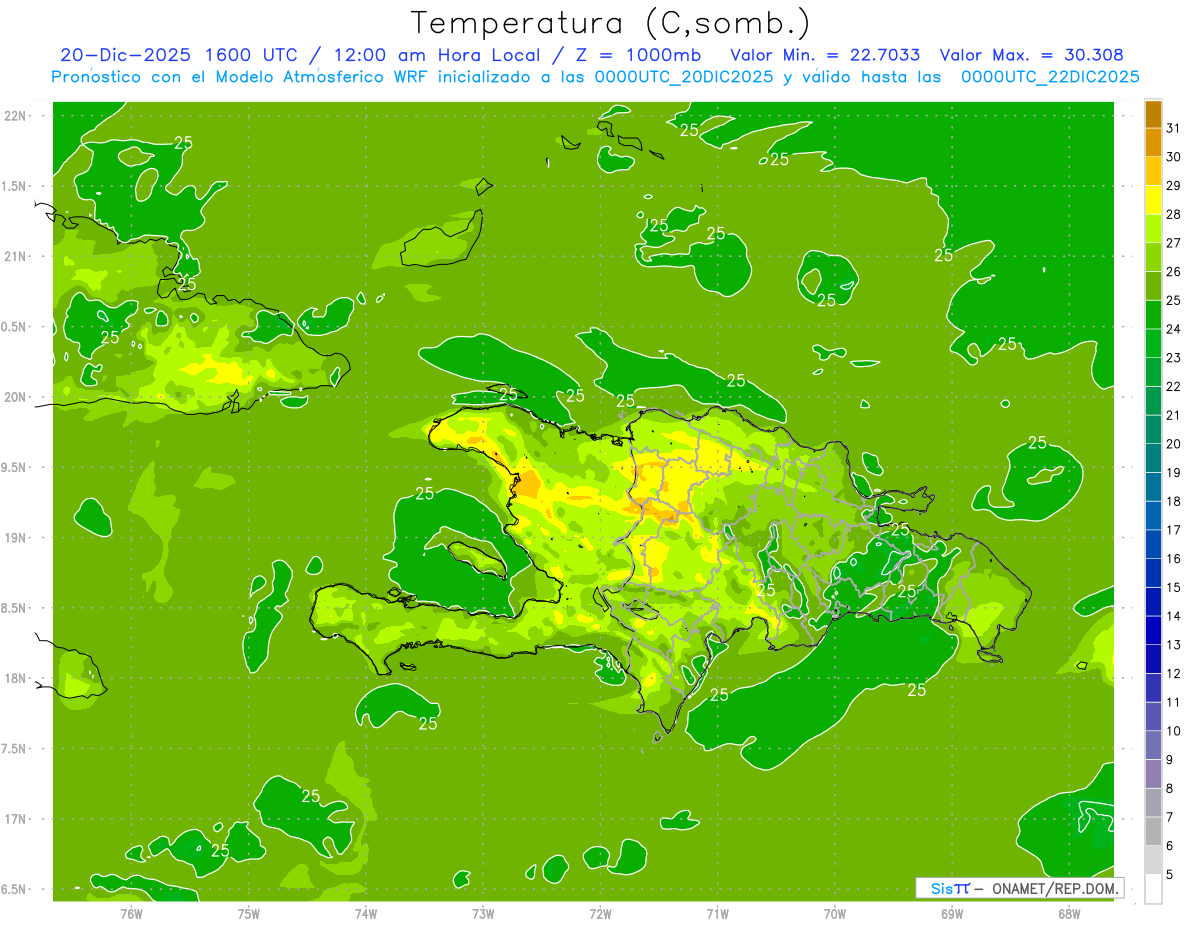Pick the yellow swatch between 28 and 29
1200x927 pixels.
click(x=1153, y=200)
